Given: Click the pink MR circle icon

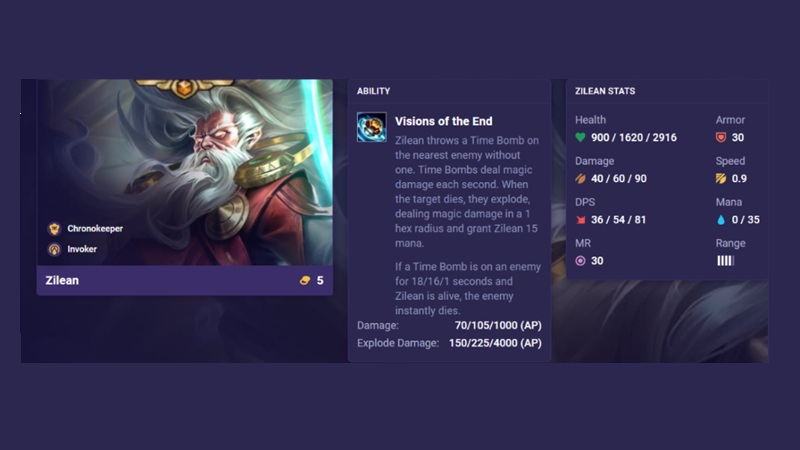Looking at the screenshot, I should click(581, 261).
